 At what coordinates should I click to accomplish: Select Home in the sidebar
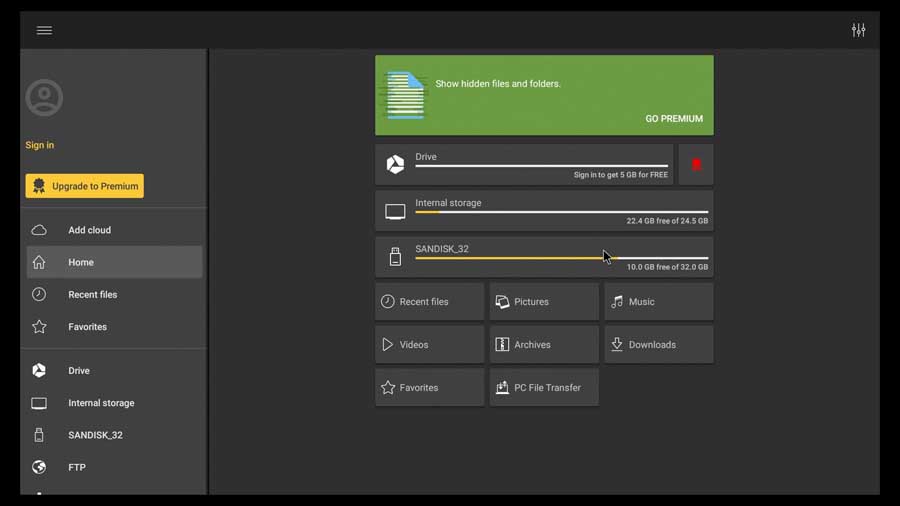114,262
